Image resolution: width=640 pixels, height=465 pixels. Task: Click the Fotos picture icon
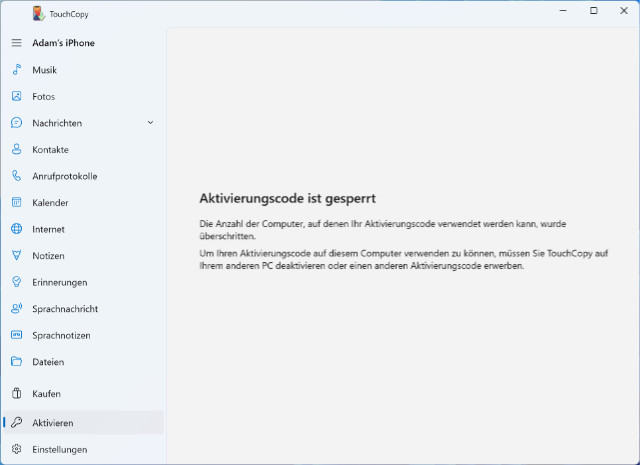[x=16, y=96]
